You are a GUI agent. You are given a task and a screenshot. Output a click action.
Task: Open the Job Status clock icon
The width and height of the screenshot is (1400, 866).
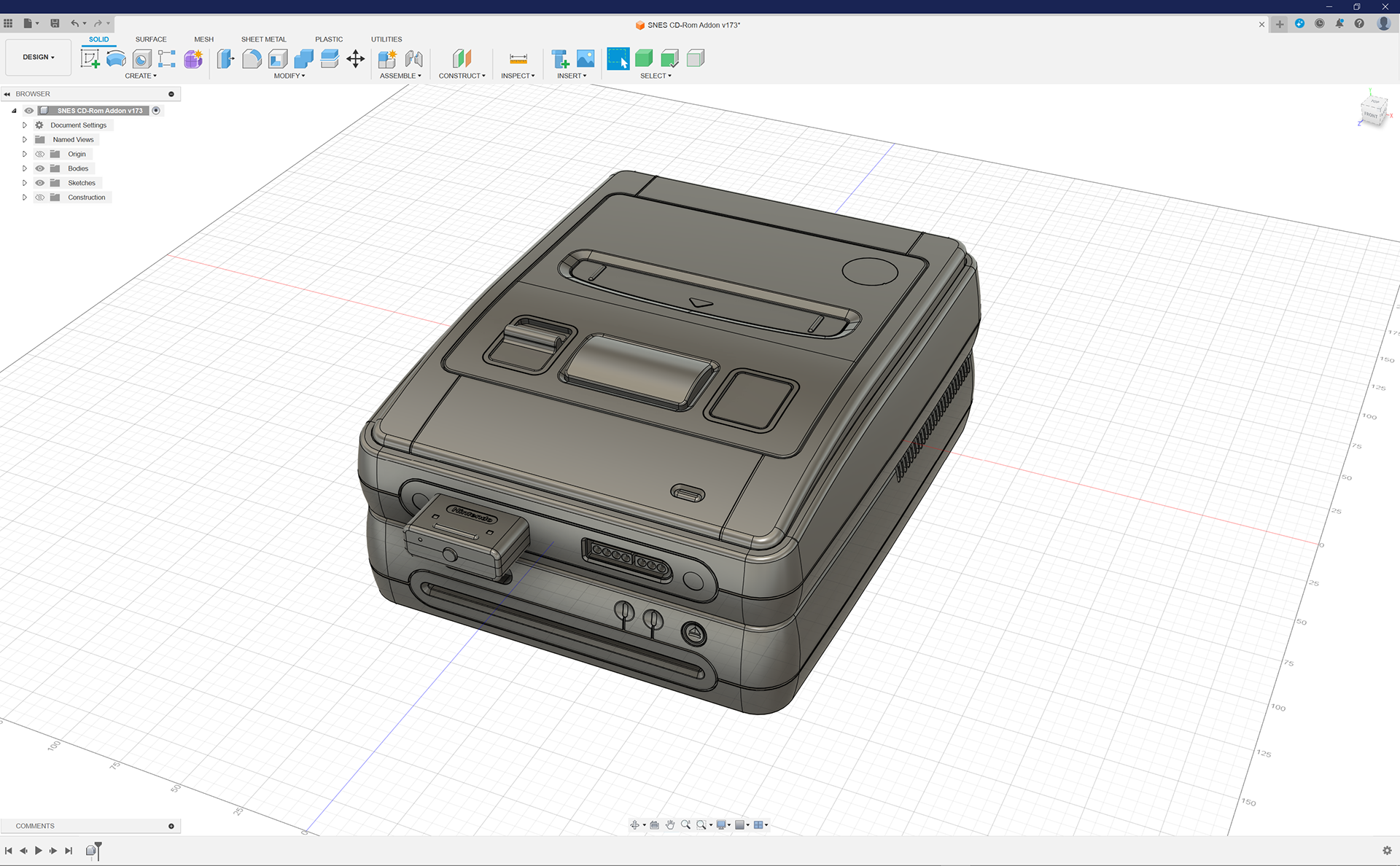[1320, 23]
